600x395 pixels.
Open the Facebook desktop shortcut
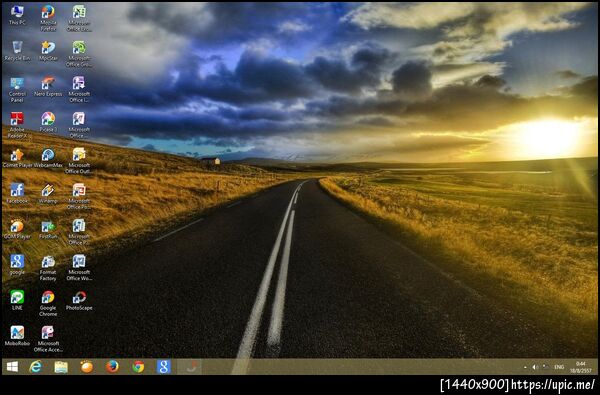pos(17,193)
